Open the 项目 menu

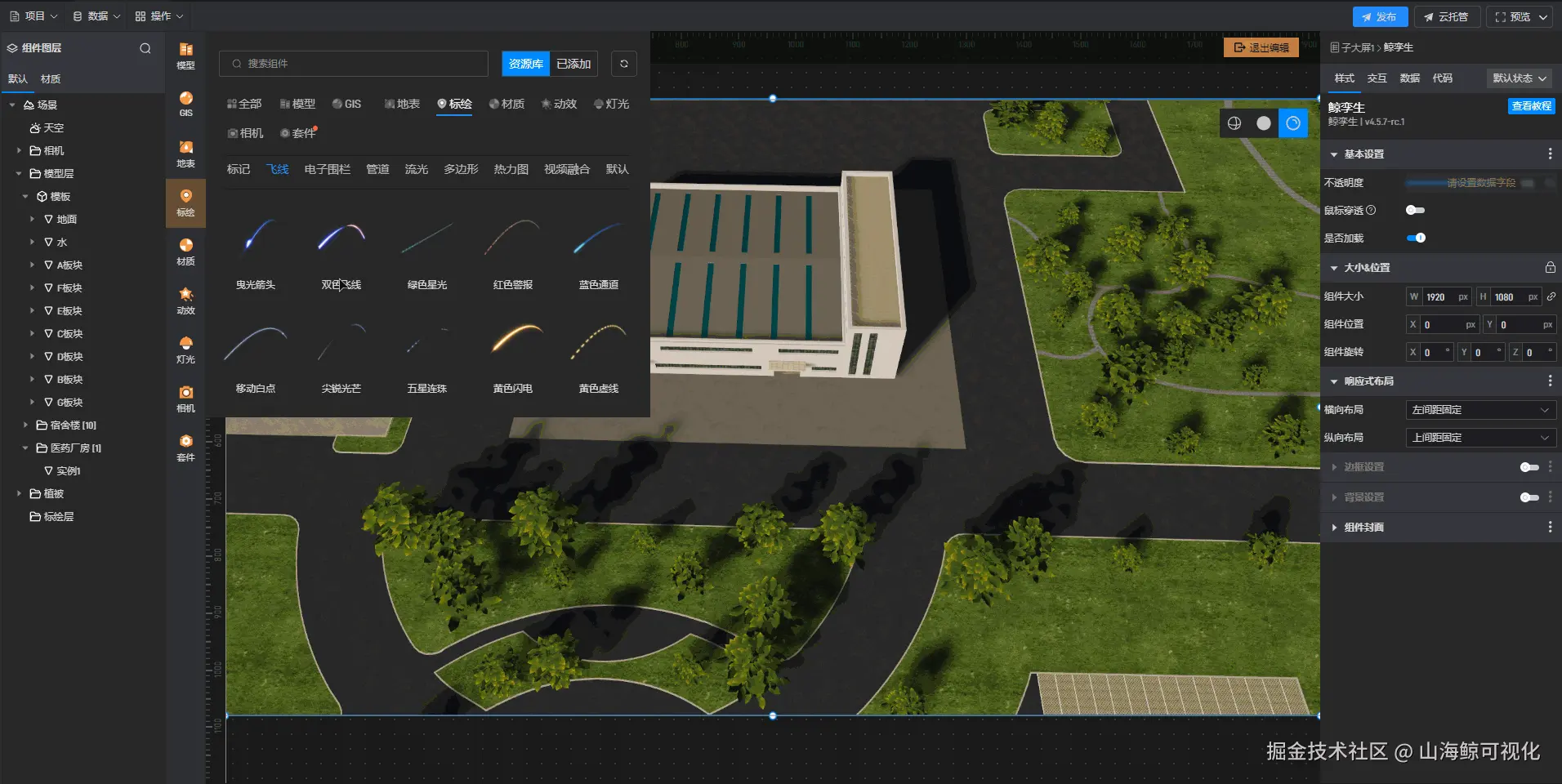(x=33, y=16)
